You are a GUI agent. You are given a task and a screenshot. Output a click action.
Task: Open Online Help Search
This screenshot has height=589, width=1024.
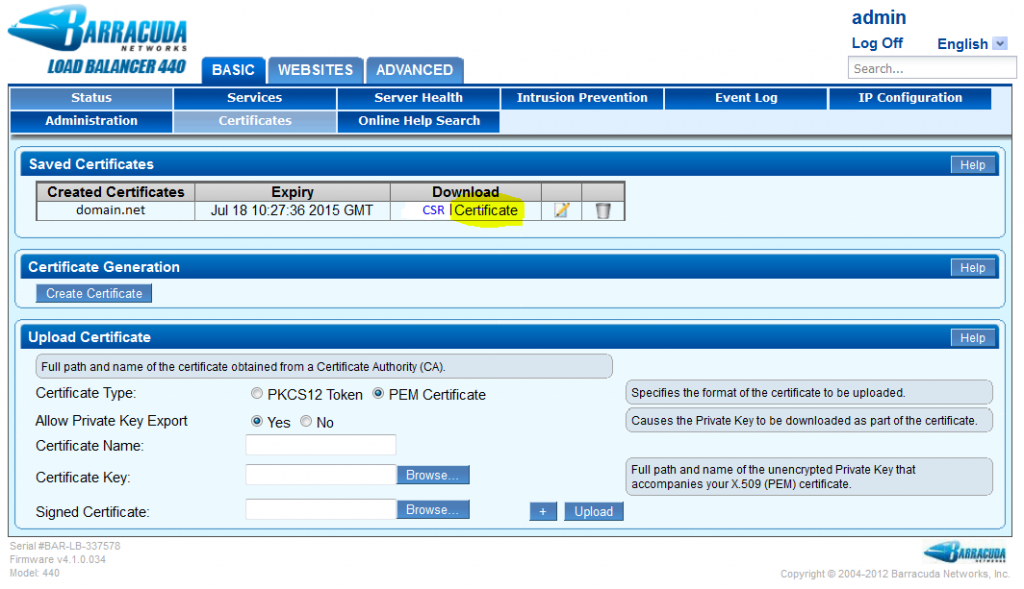pyautogui.click(x=419, y=121)
